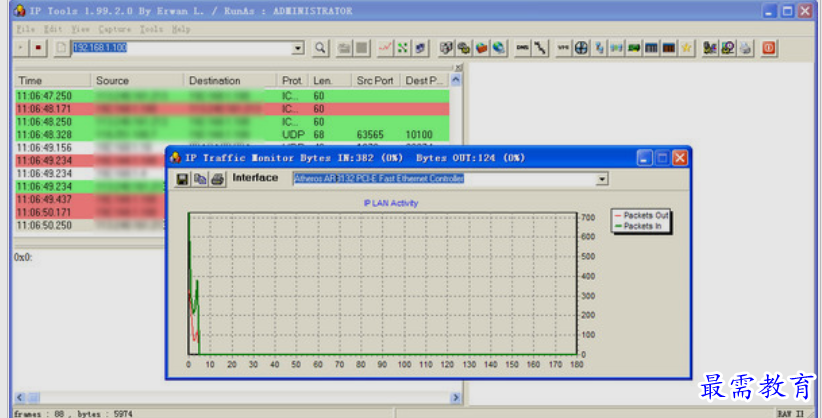Image resolution: width=822 pixels, height=418 pixels.
Task: Click the 3D cube toolbar icon
Action: [x=446, y=48]
